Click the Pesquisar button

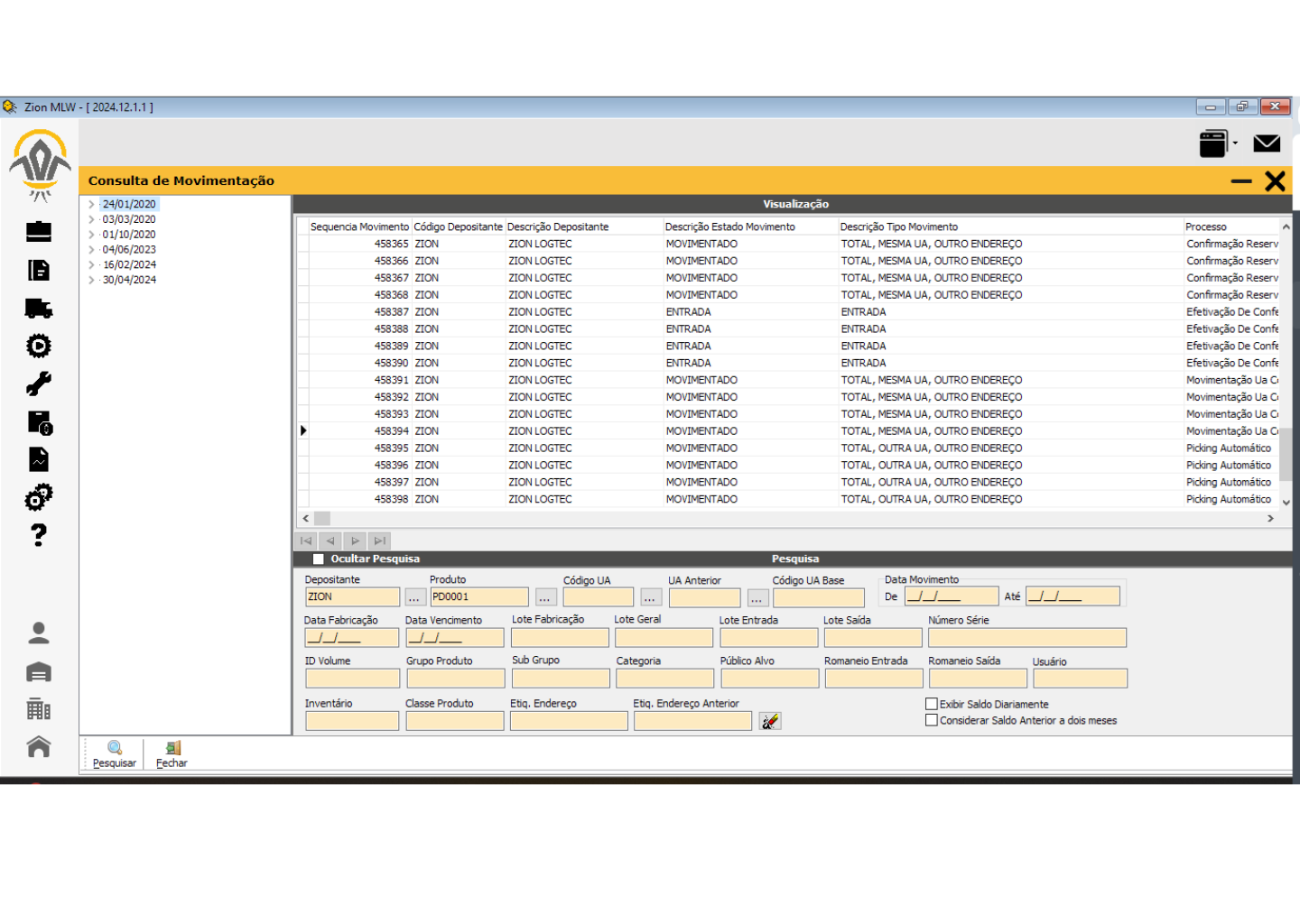coord(115,753)
